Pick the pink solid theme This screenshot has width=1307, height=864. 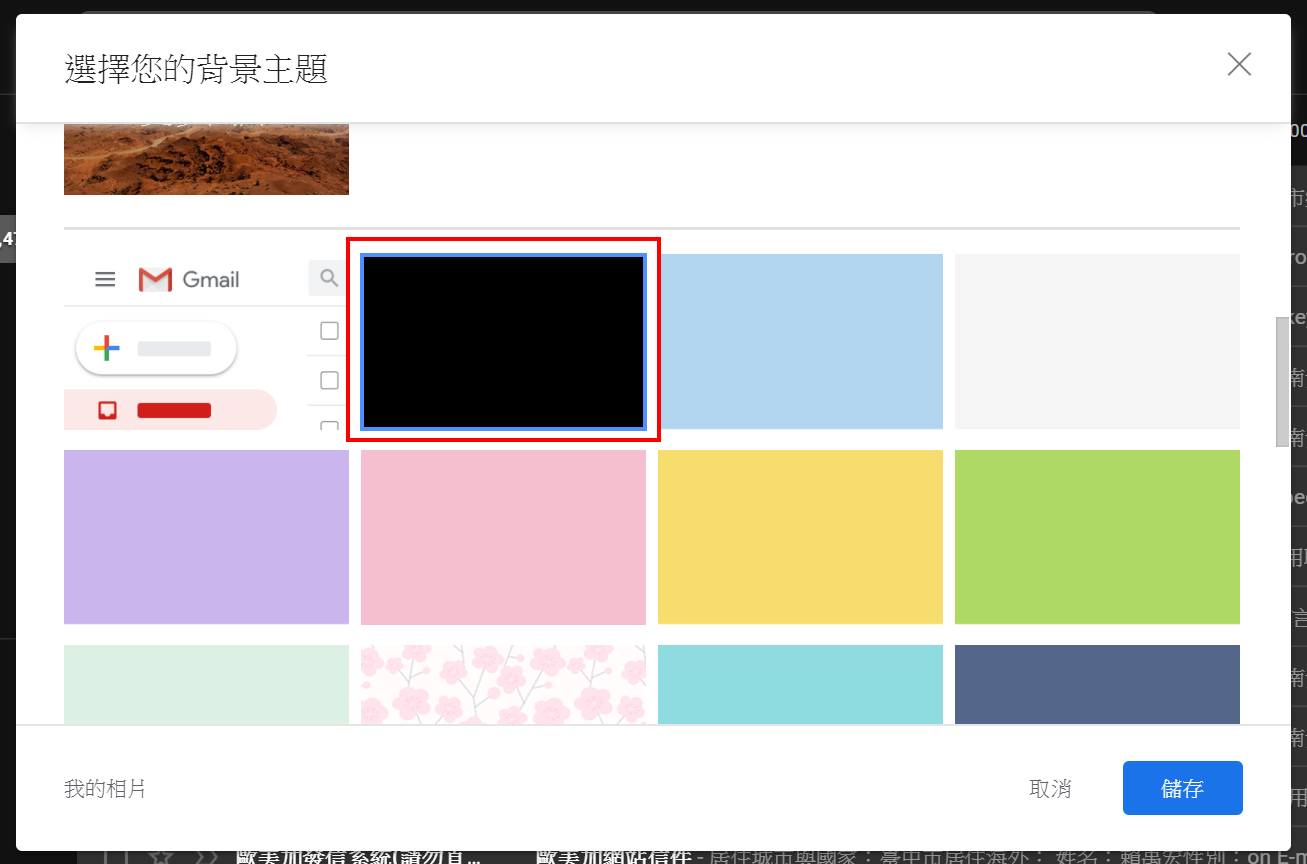[x=503, y=537]
